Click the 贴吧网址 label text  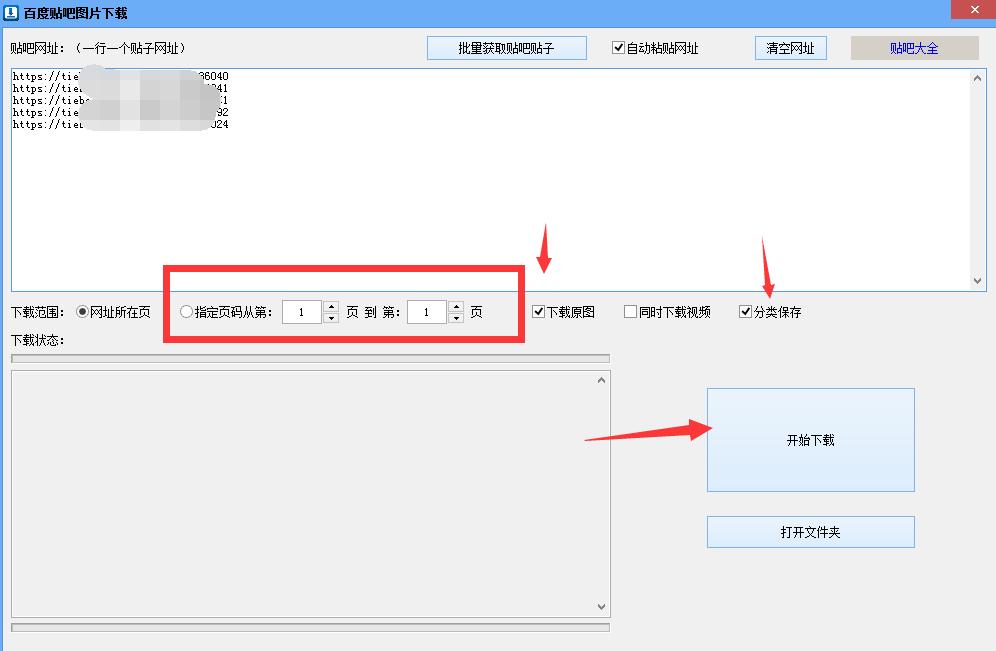click(37, 48)
